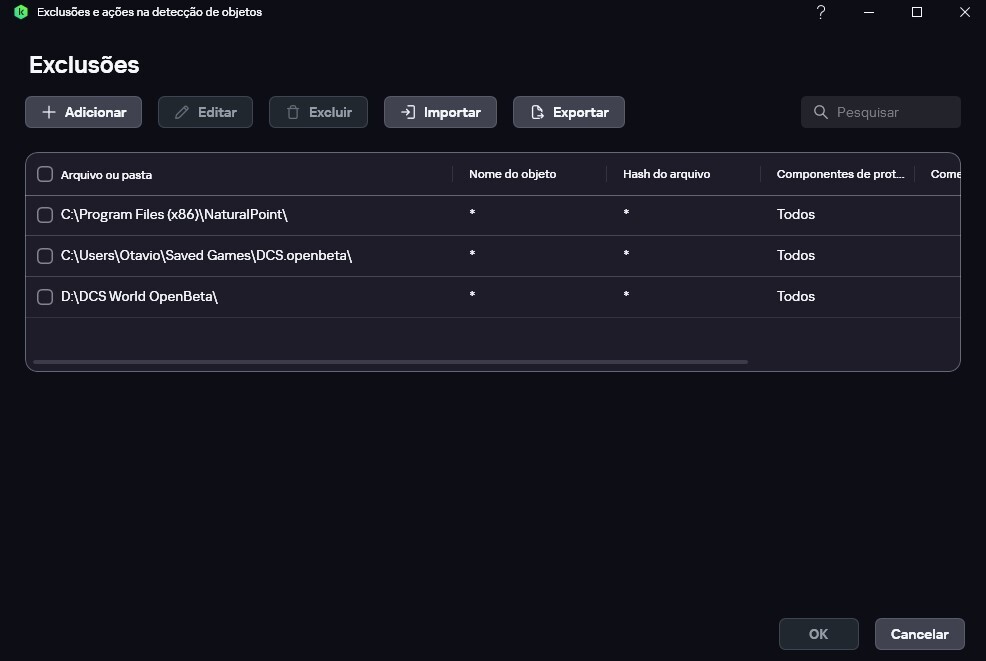Click the Componentes de prot... column header
This screenshot has height=661, width=986.
pyautogui.click(x=840, y=174)
